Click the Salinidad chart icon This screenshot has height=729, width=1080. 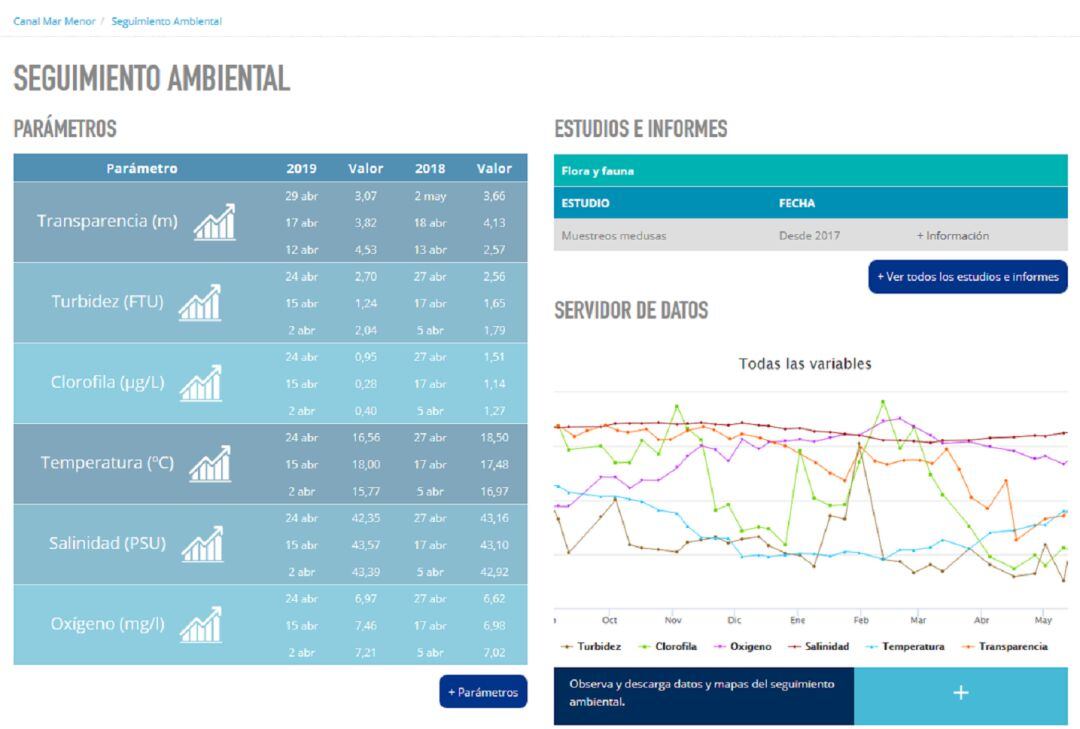(x=201, y=544)
